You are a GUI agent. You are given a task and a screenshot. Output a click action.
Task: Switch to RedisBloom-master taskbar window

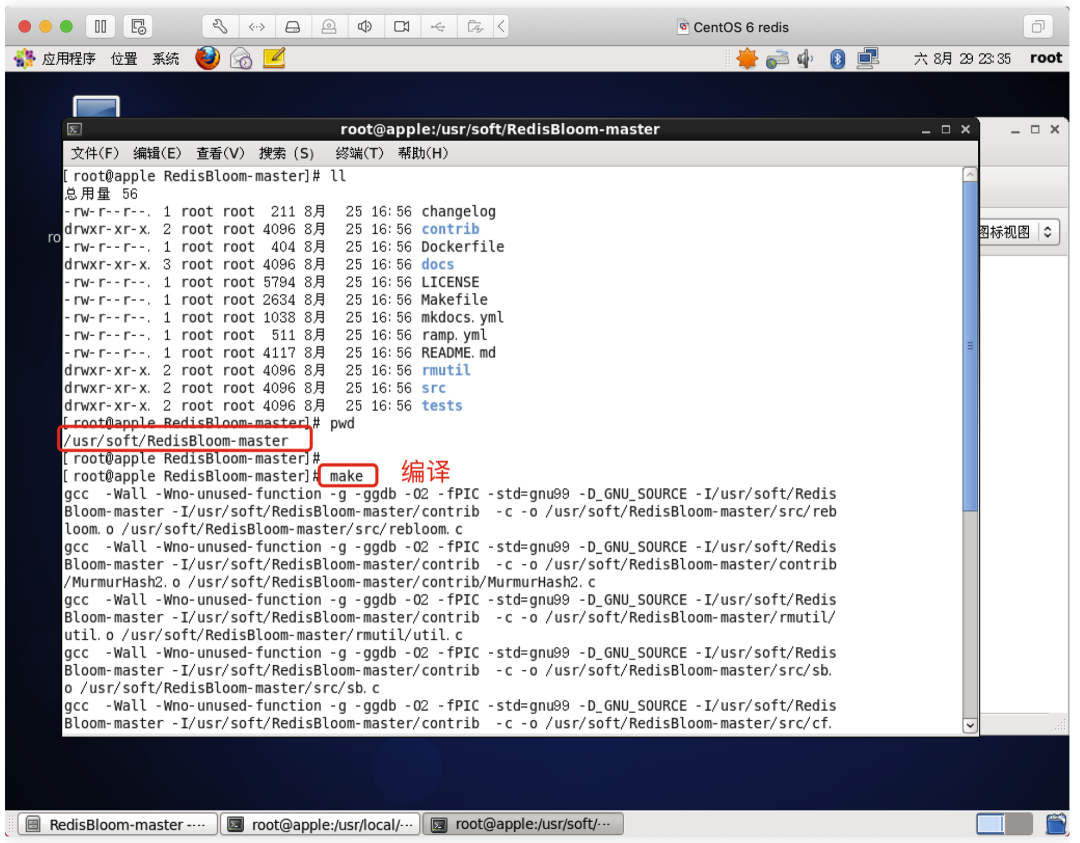(x=116, y=824)
